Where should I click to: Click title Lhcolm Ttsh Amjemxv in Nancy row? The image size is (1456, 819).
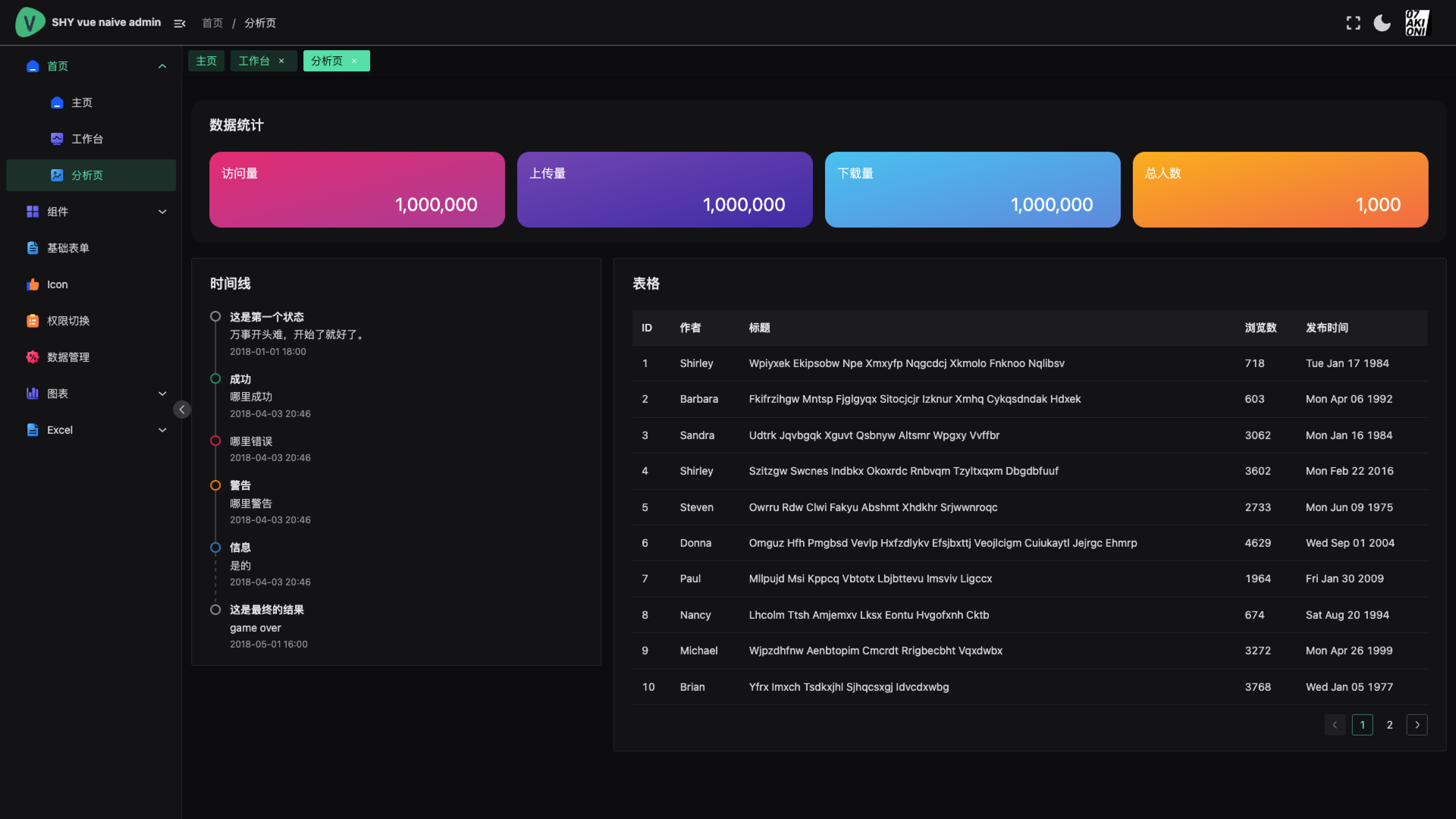(x=868, y=615)
